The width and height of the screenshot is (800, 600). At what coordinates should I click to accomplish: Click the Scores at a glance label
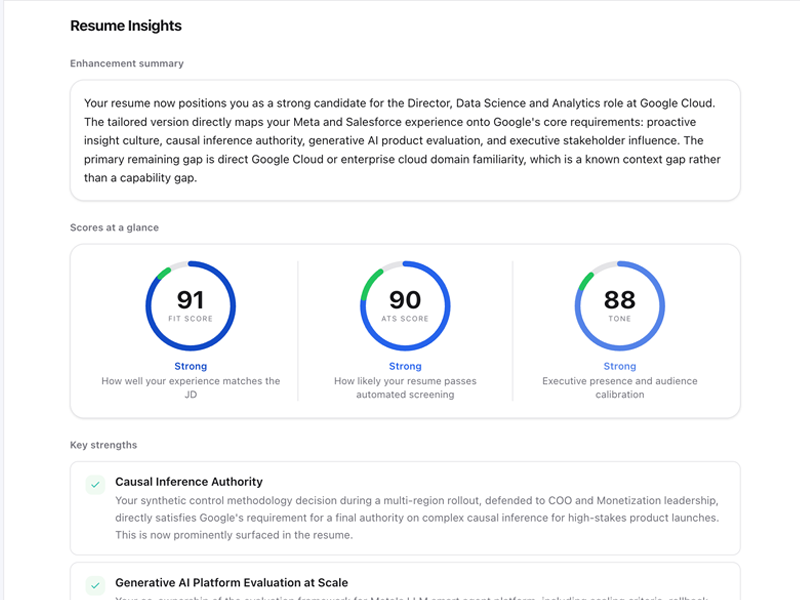114,228
